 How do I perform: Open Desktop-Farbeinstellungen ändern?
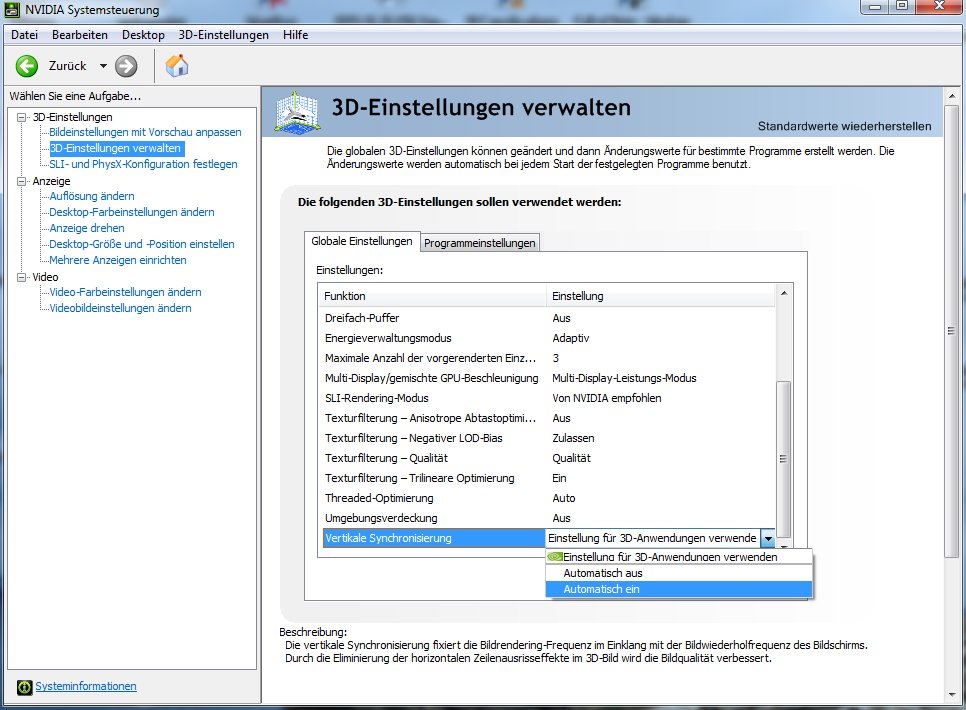pyautogui.click(x=132, y=212)
